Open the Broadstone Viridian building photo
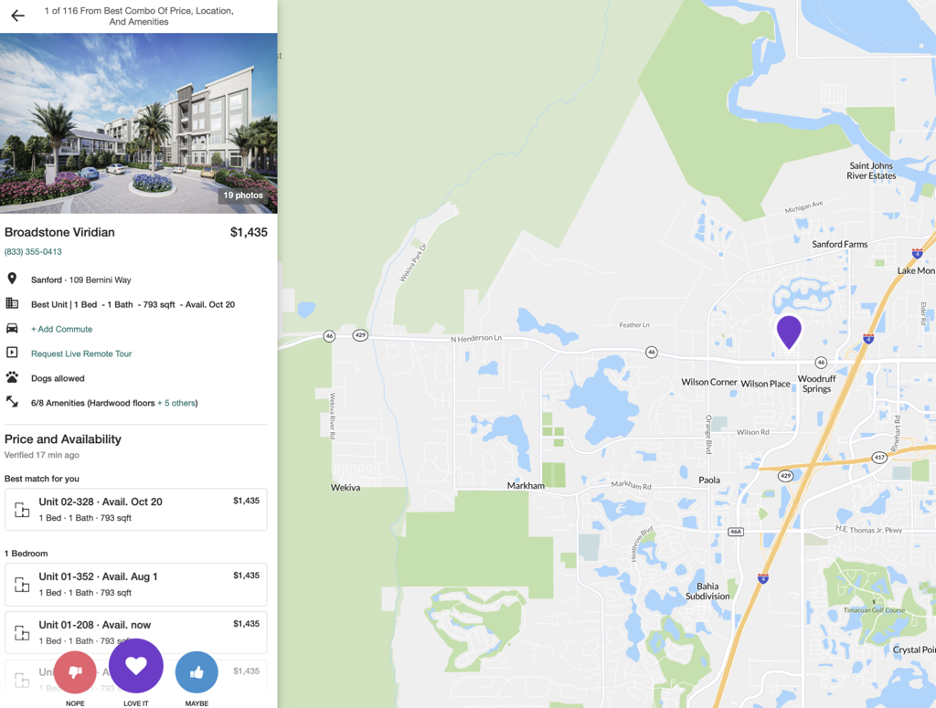 click(138, 123)
